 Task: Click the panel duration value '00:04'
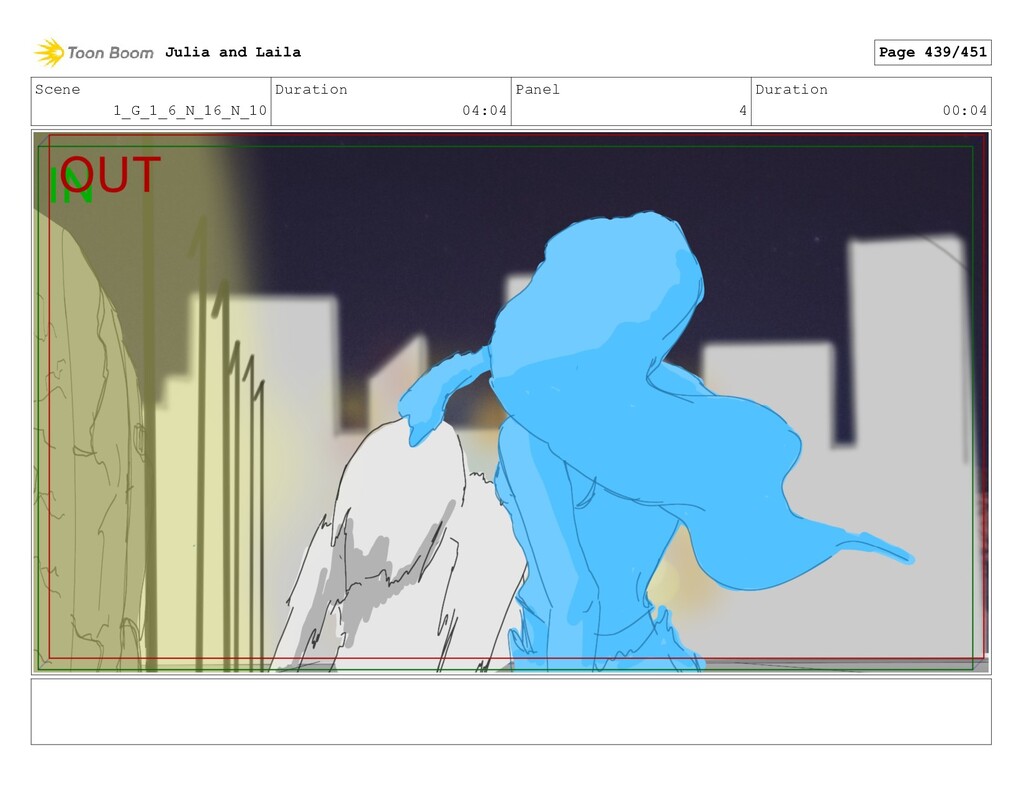(x=965, y=110)
